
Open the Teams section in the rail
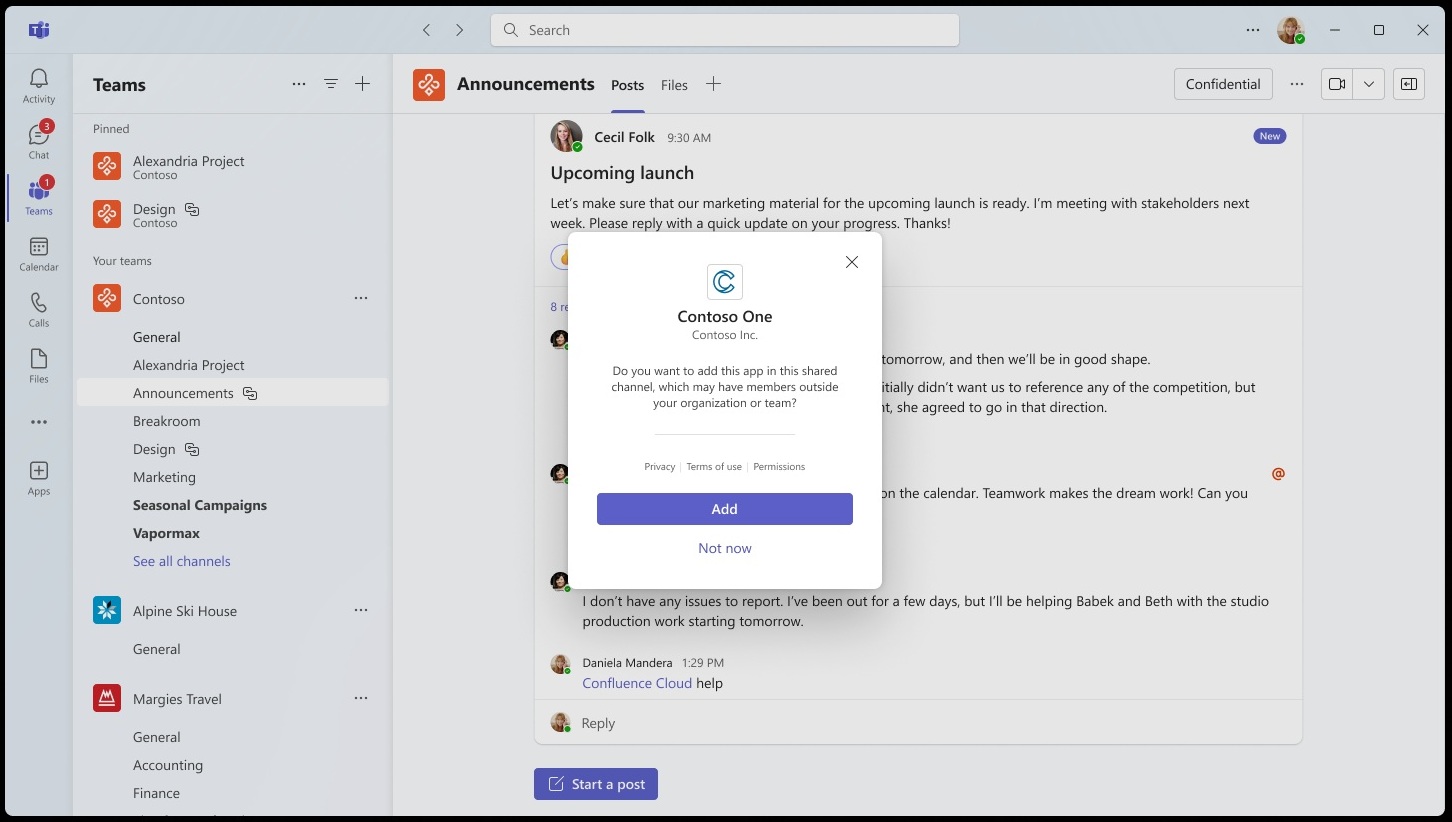[x=39, y=197]
